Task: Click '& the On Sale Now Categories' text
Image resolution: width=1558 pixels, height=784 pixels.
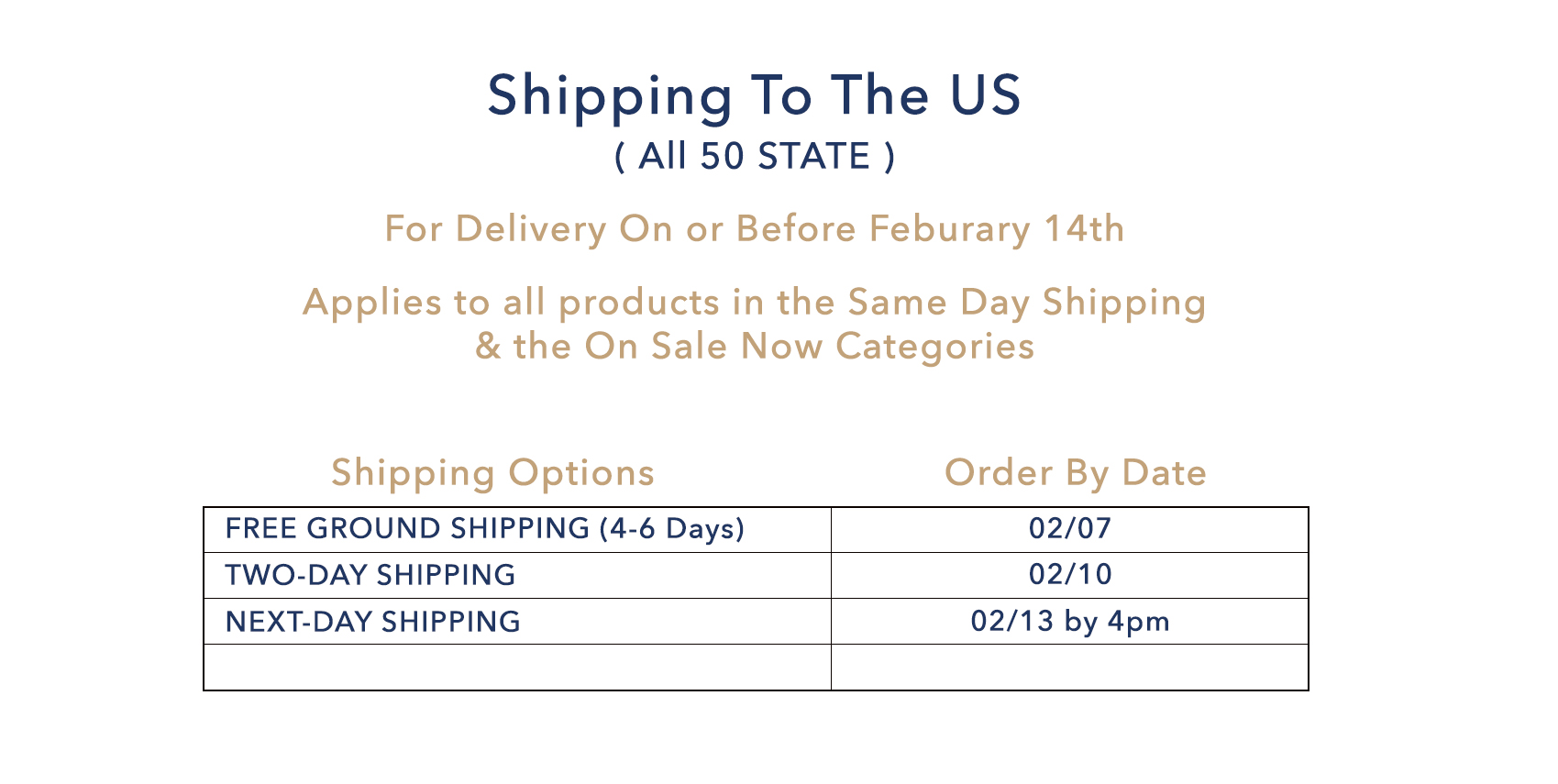Action: pos(754,347)
